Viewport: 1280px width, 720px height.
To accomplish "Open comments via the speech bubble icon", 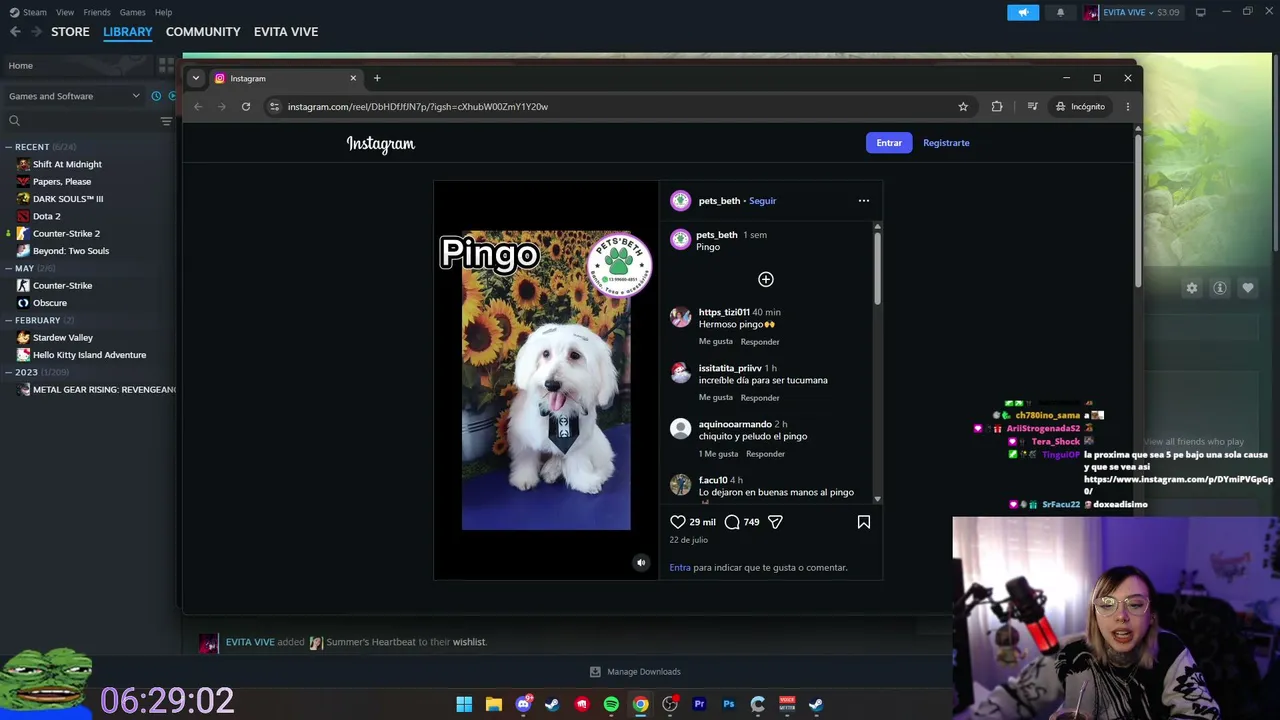I will pyautogui.click(x=732, y=522).
